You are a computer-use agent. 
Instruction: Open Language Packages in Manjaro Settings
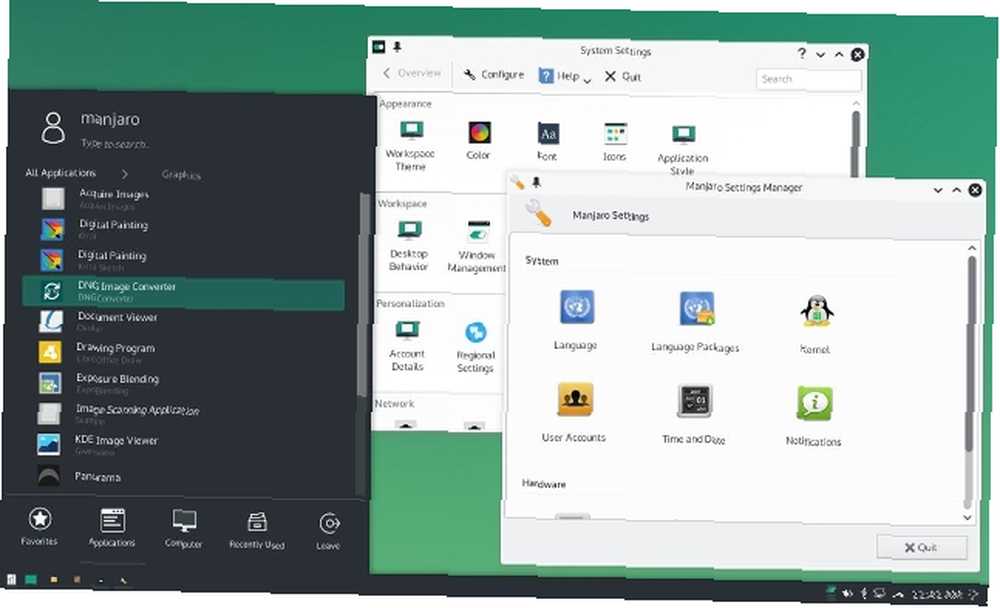[695, 322]
